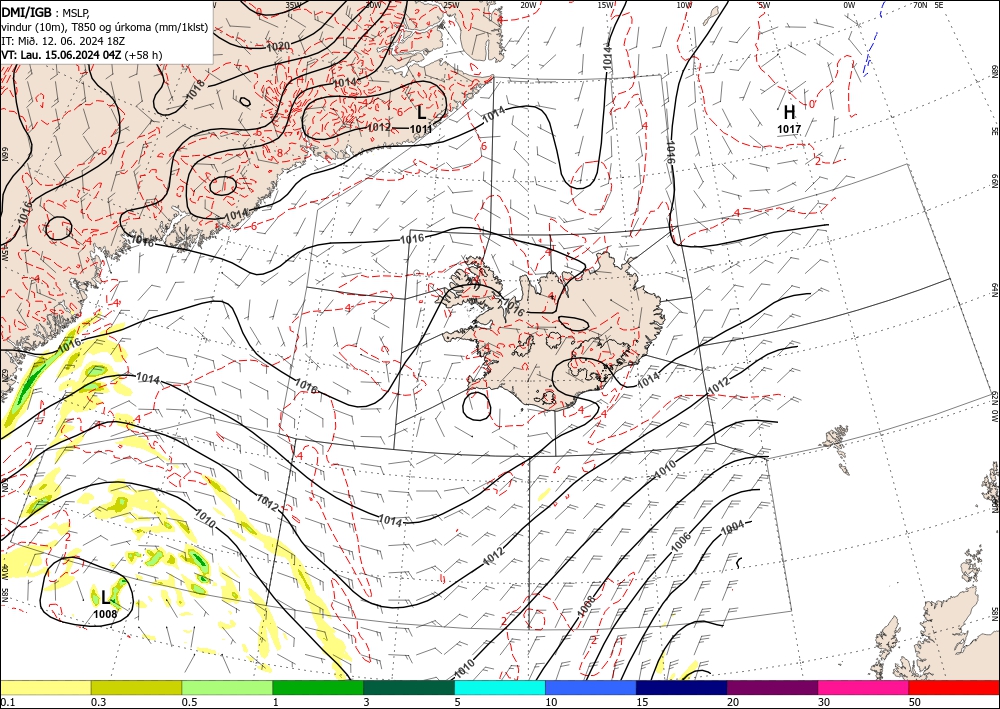The height and width of the screenshot is (709, 1000).
Task: Click the '15W' longitude label
Action: pyautogui.click(x=605, y=5)
